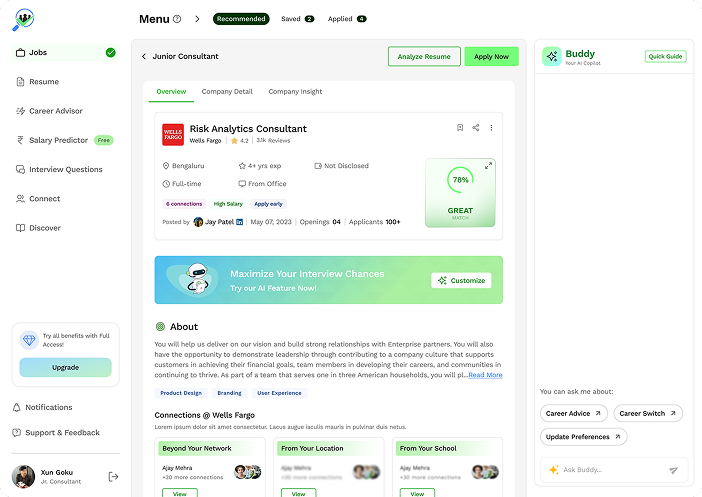Open the three-dot job options menu
This screenshot has width=702, height=497.
[x=491, y=128]
